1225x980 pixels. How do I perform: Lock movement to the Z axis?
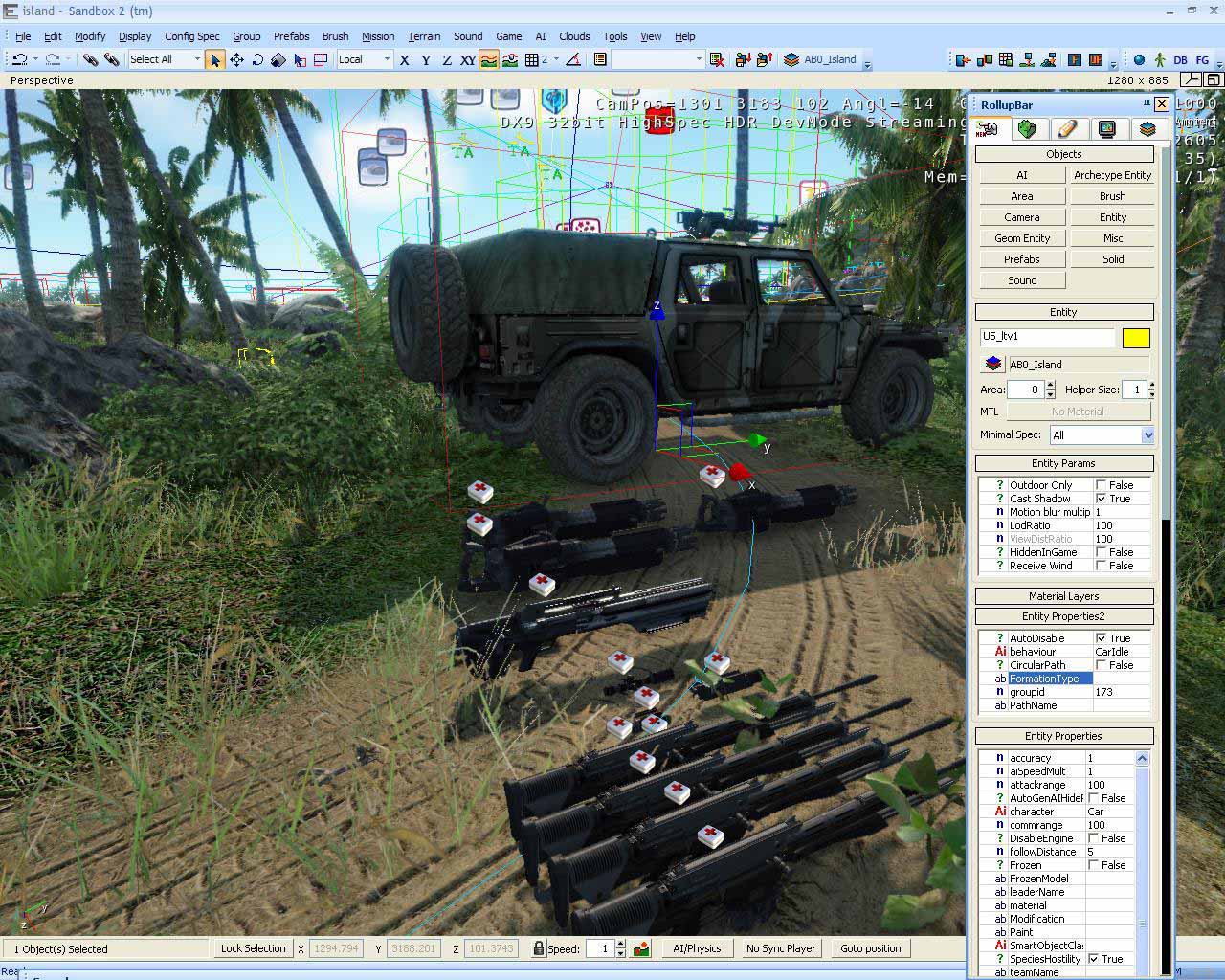(x=446, y=59)
